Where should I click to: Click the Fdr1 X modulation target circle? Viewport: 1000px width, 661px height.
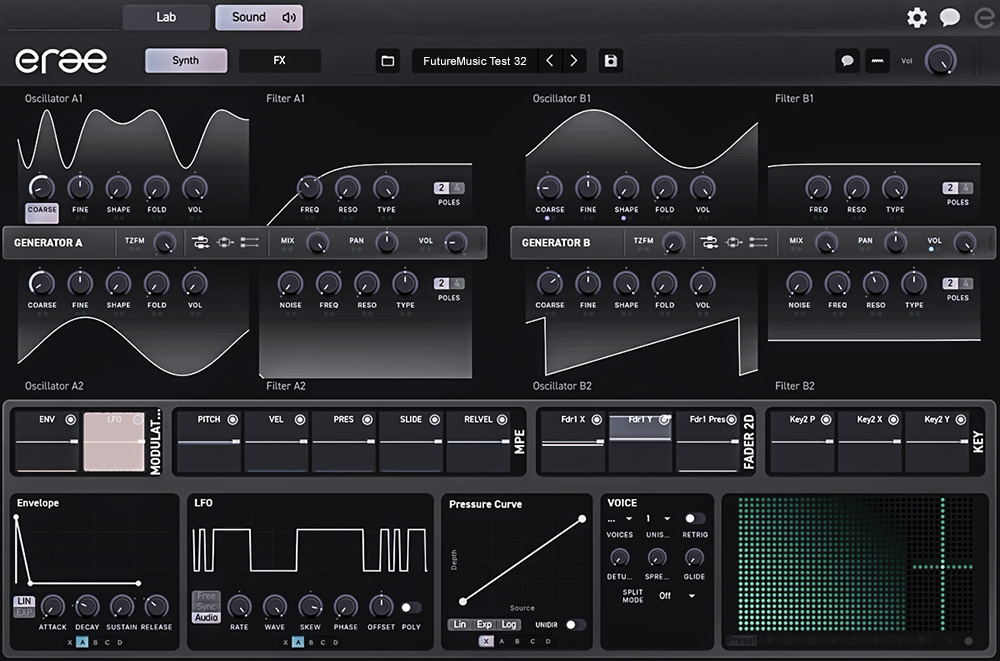(x=596, y=419)
